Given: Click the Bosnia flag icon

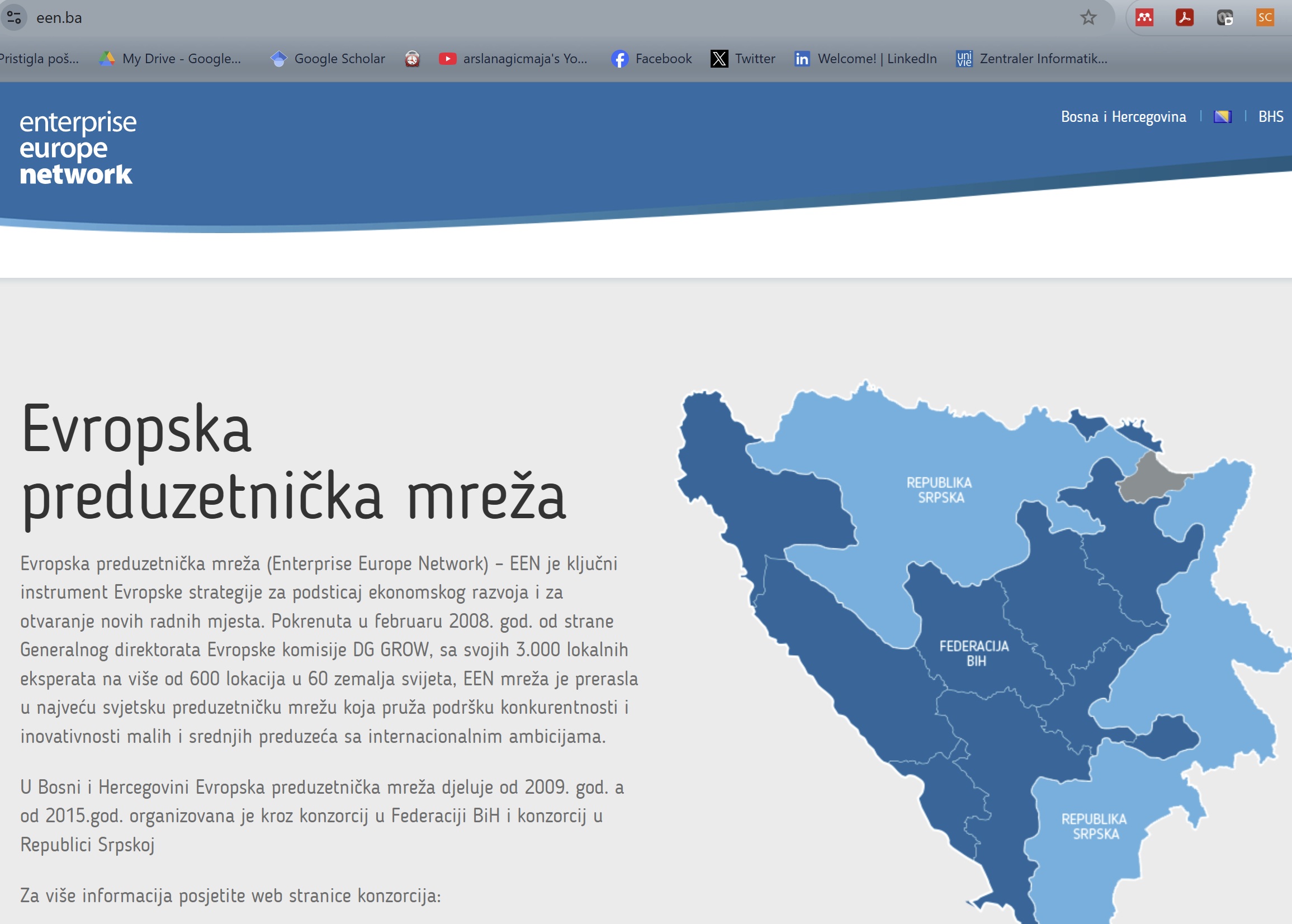Looking at the screenshot, I should click(x=1222, y=117).
